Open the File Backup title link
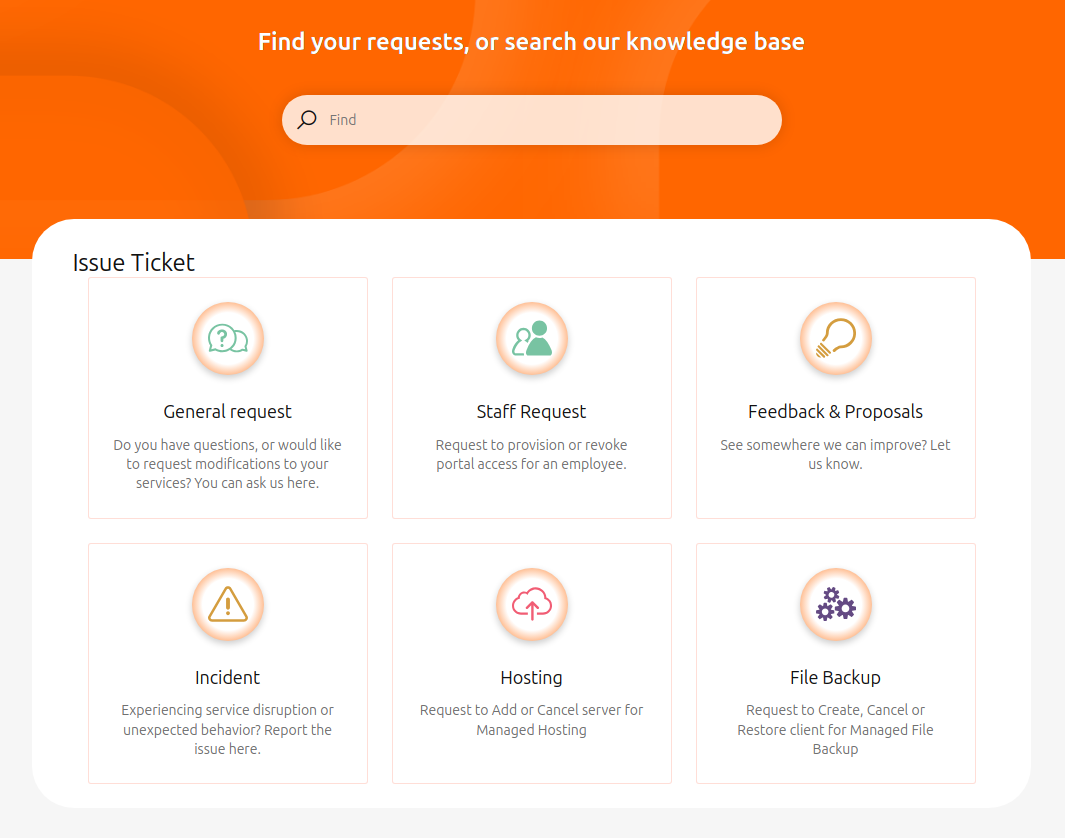1065x838 pixels. click(x=836, y=678)
